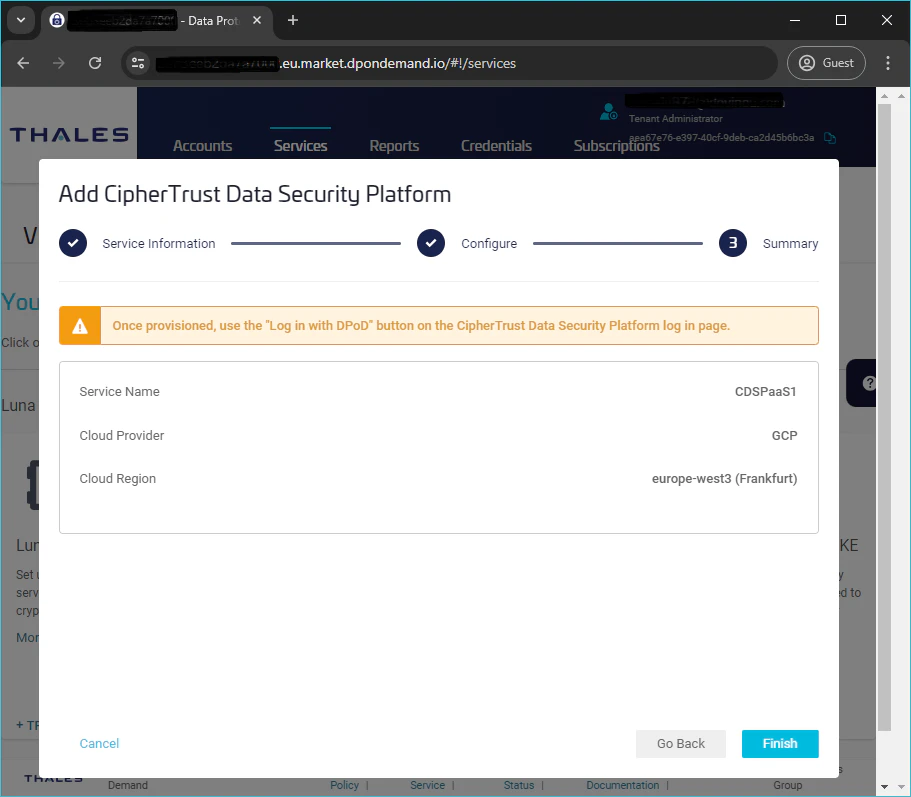Open the Reports tab
911x797 pixels.
(394, 146)
